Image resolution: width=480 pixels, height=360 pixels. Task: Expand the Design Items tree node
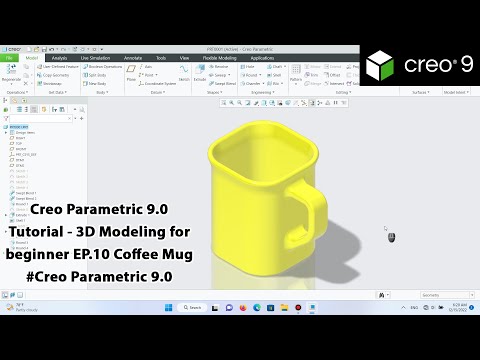[6, 133]
